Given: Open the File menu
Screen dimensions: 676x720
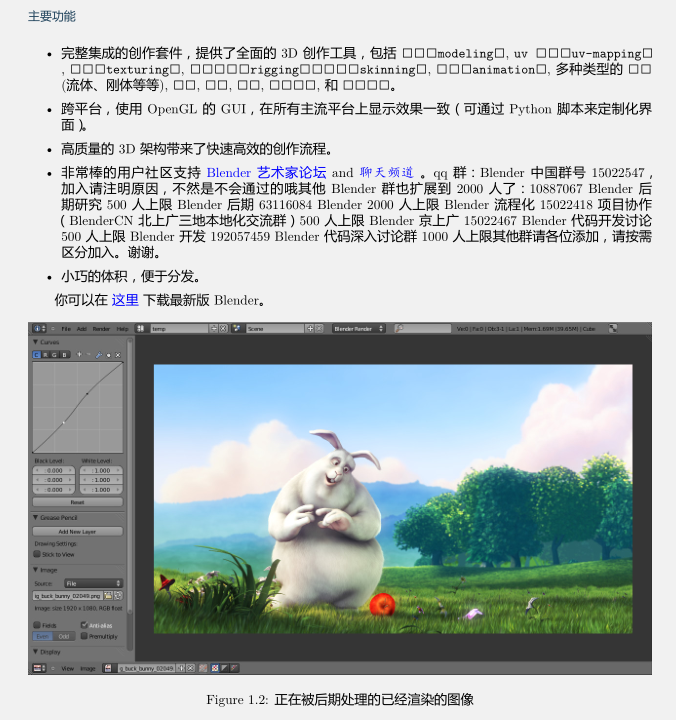Looking at the screenshot, I should point(66,329).
